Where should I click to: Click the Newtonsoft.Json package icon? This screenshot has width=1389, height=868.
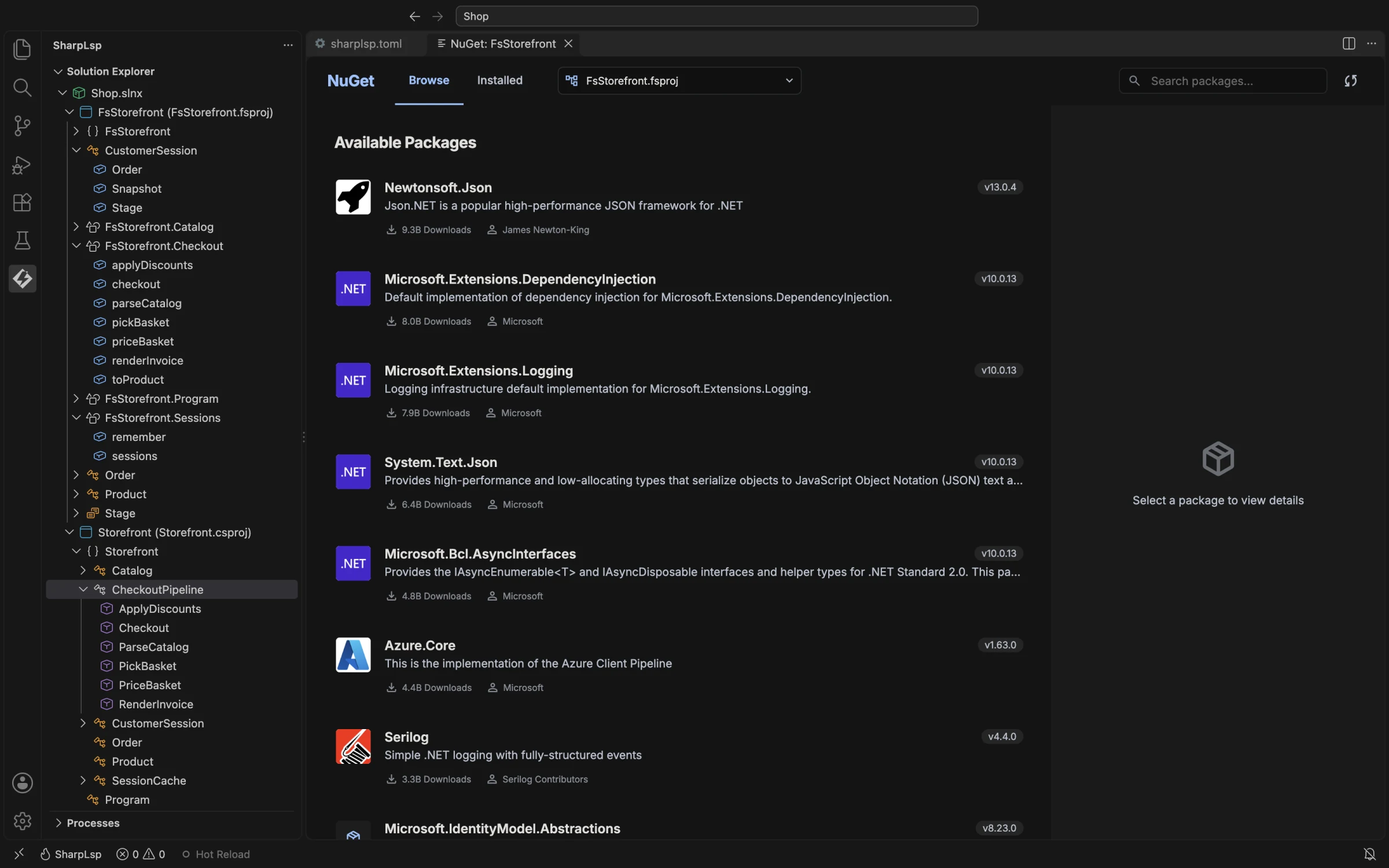(x=353, y=197)
